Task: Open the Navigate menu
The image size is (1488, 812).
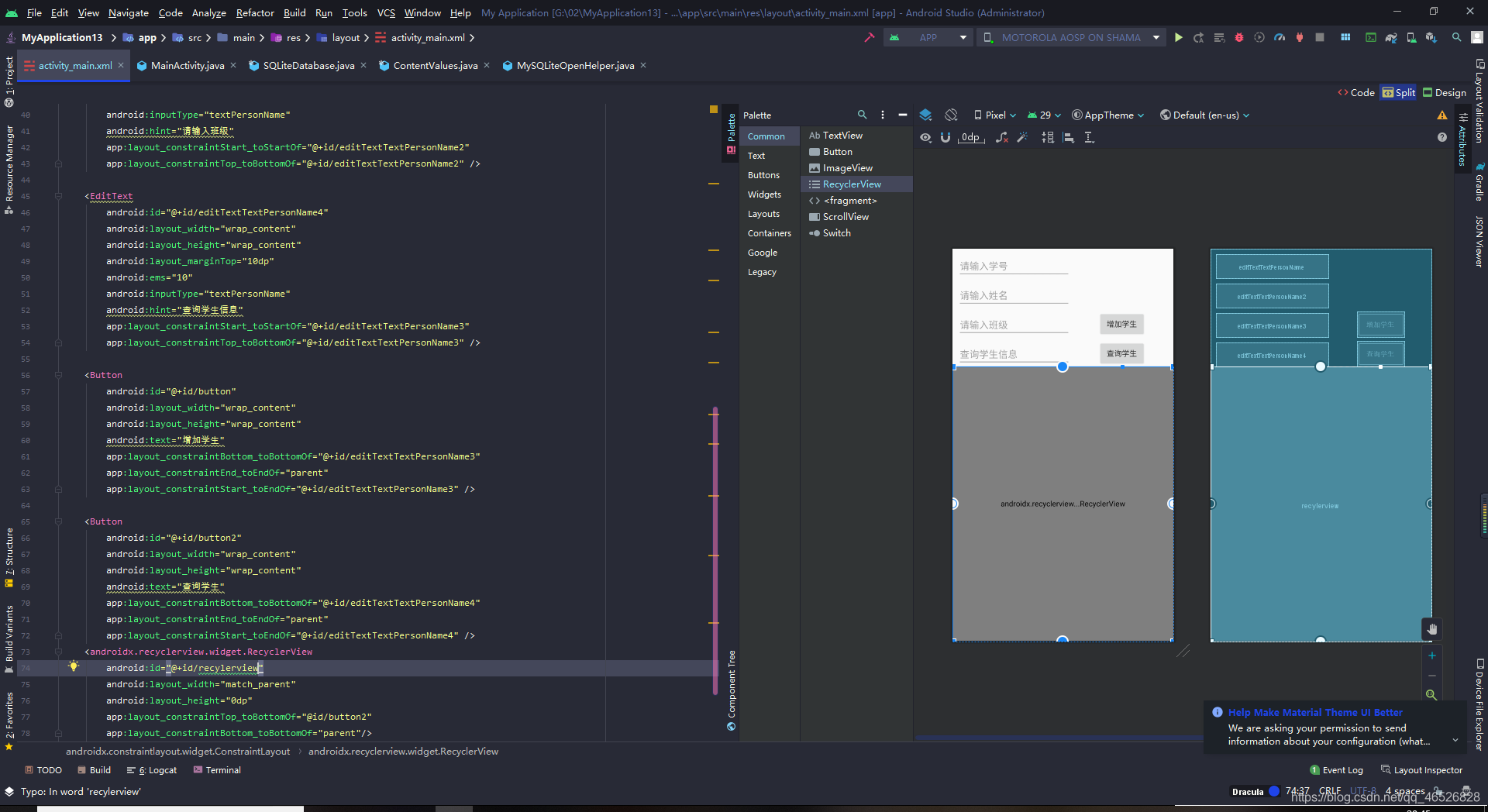Action: [129, 12]
